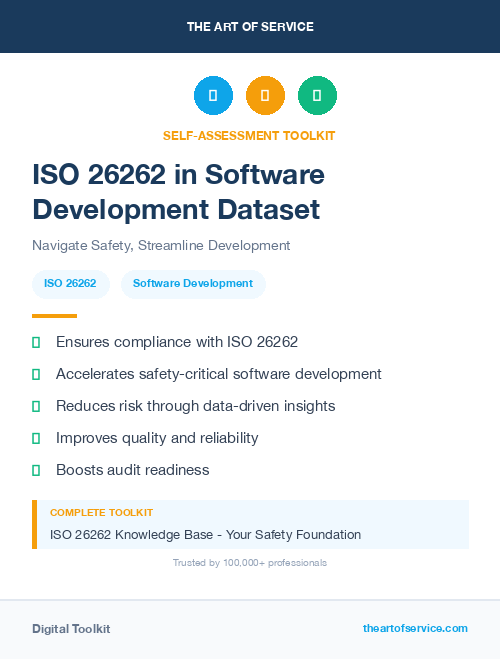Click Navigate Safety, Streamline Development subtitle
The width and height of the screenshot is (500, 659).
pyautogui.click(x=161, y=245)
